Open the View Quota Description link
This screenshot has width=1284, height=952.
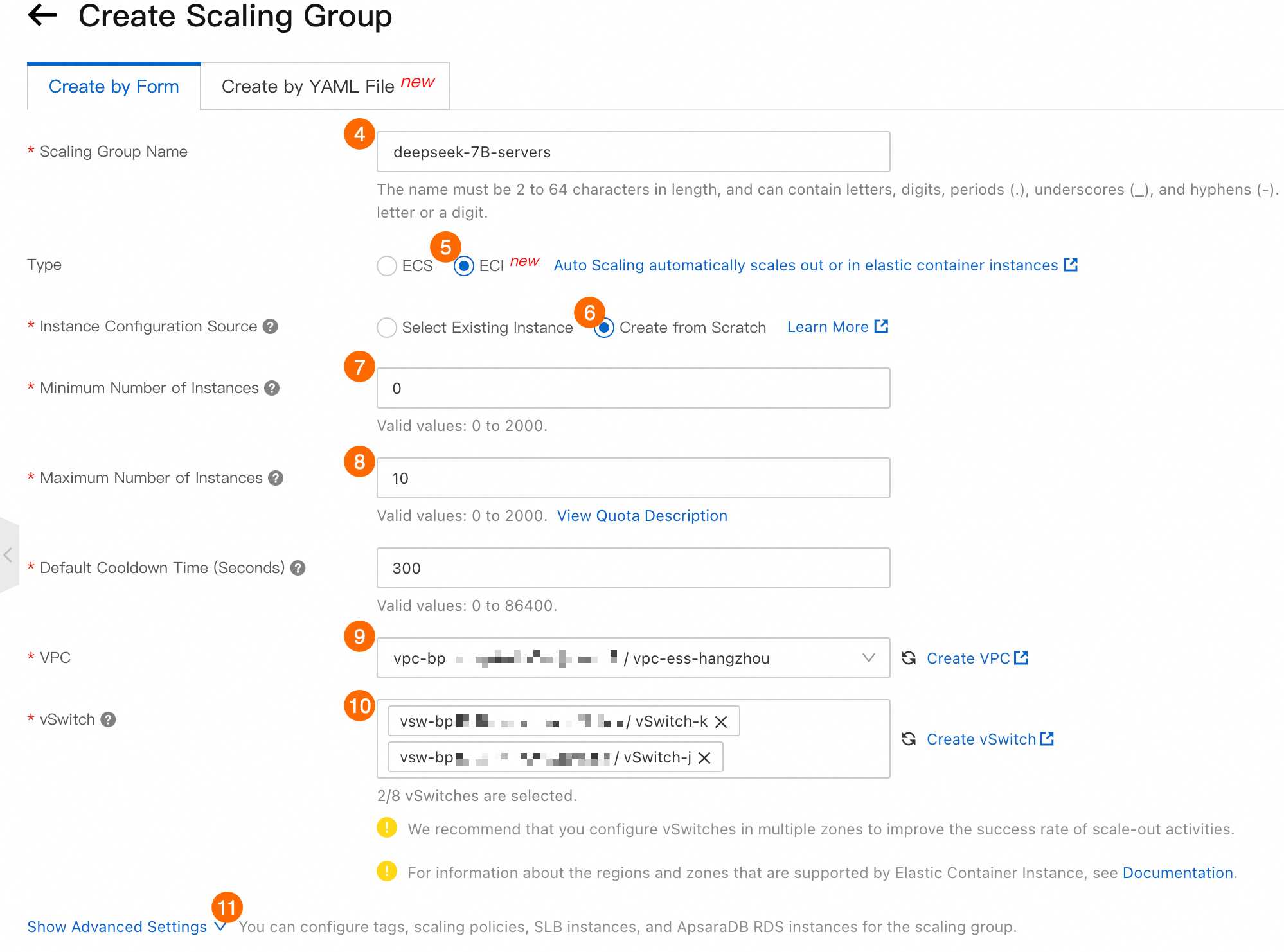[x=642, y=516]
